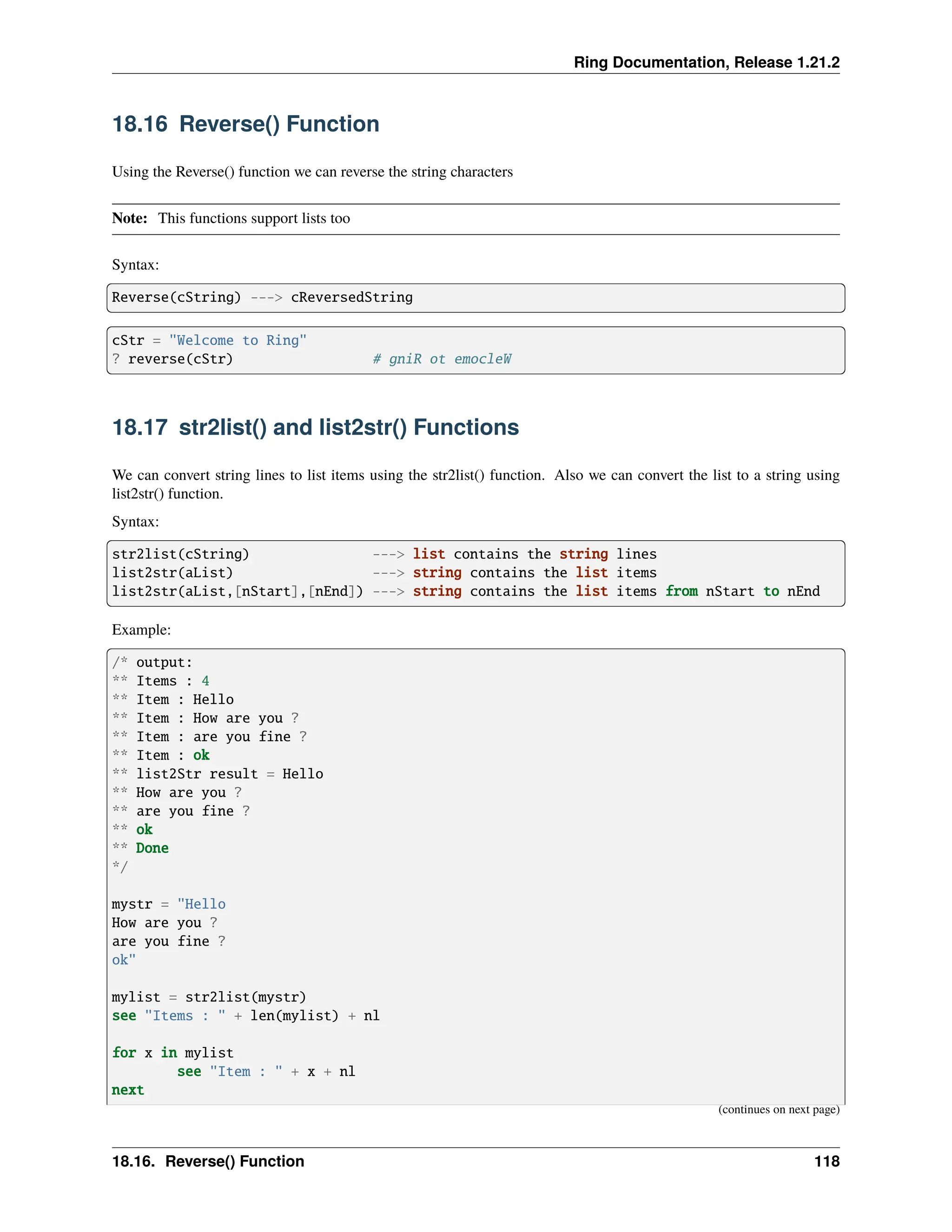Click the 18.16 Reverse() Function heading
Viewport: 952px width, 1232px height.
point(245,124)
